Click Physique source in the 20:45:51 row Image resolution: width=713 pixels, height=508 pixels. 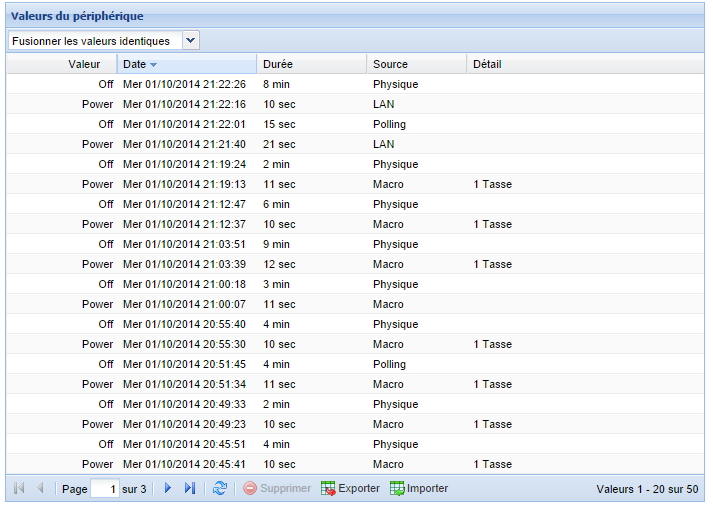pyautogui.click(x=395, y=444)
